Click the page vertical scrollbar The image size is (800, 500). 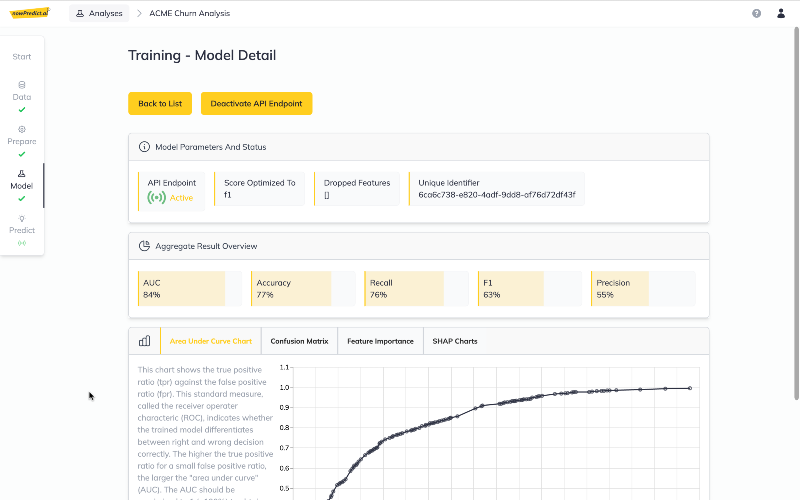tap(796, 213)
